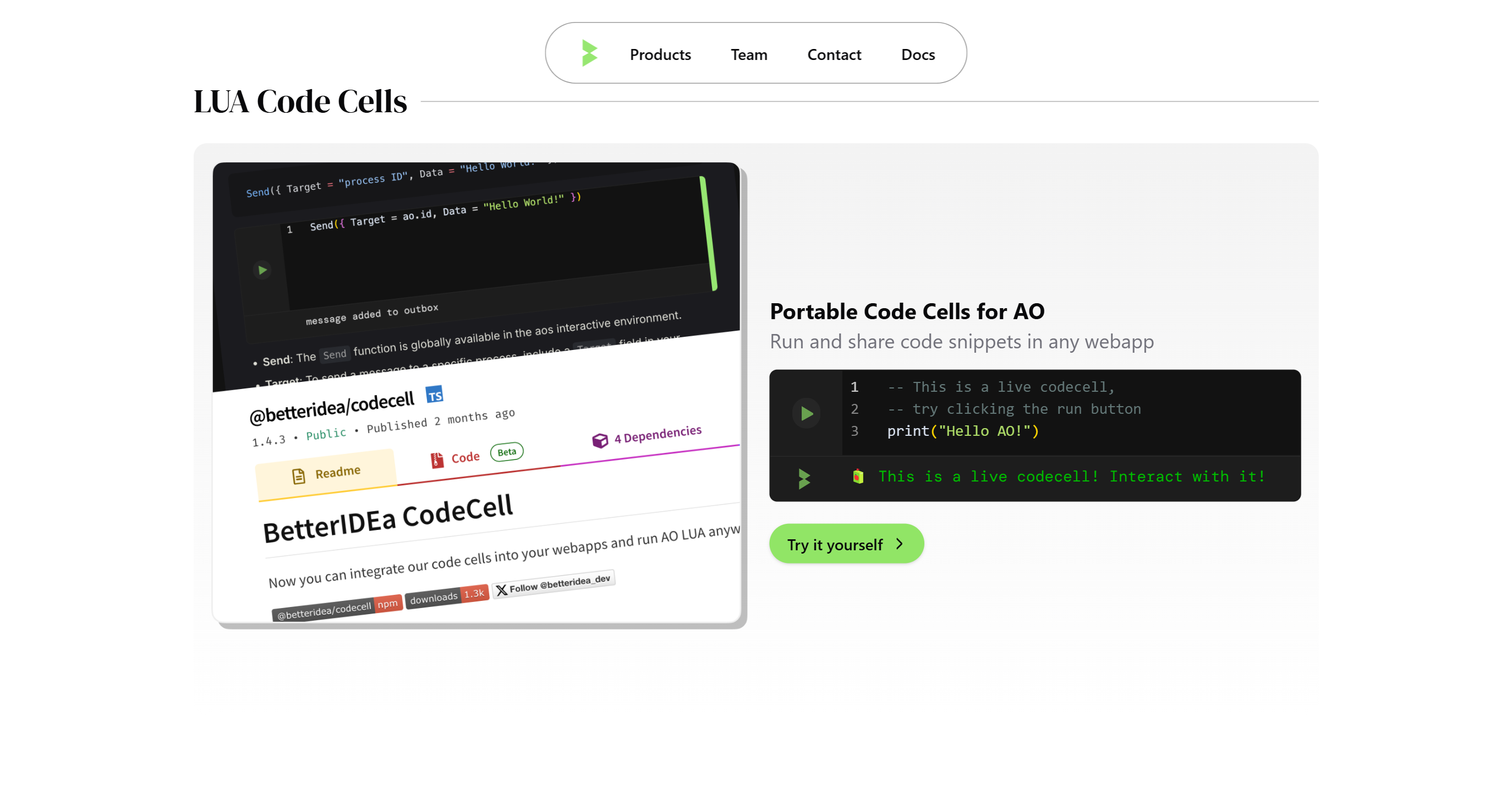Go to the Contact page
Screen dimensions: 1512x788
(x=834, y=54)
